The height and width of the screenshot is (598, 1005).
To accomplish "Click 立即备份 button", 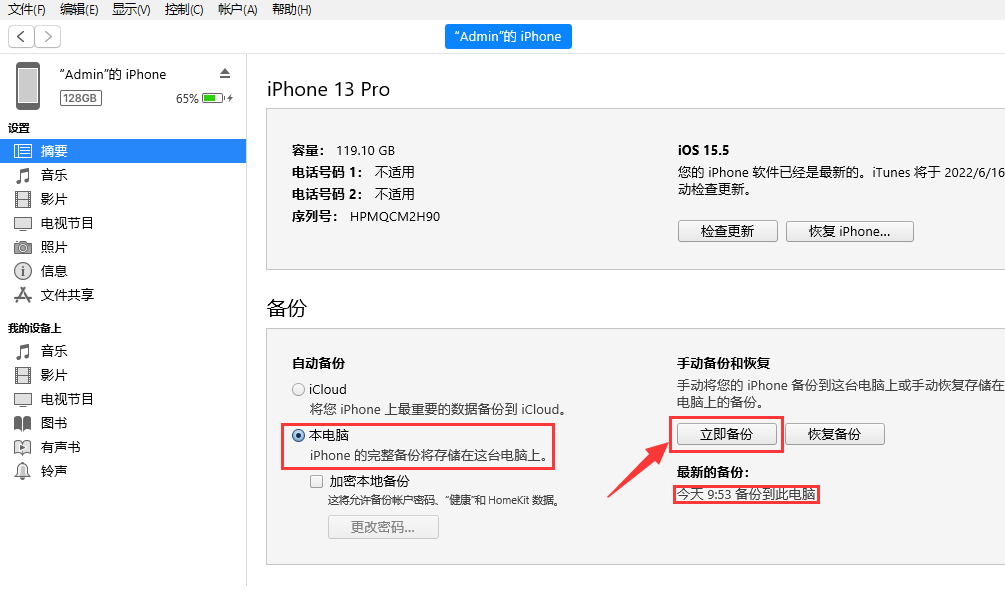I will 726,434.
